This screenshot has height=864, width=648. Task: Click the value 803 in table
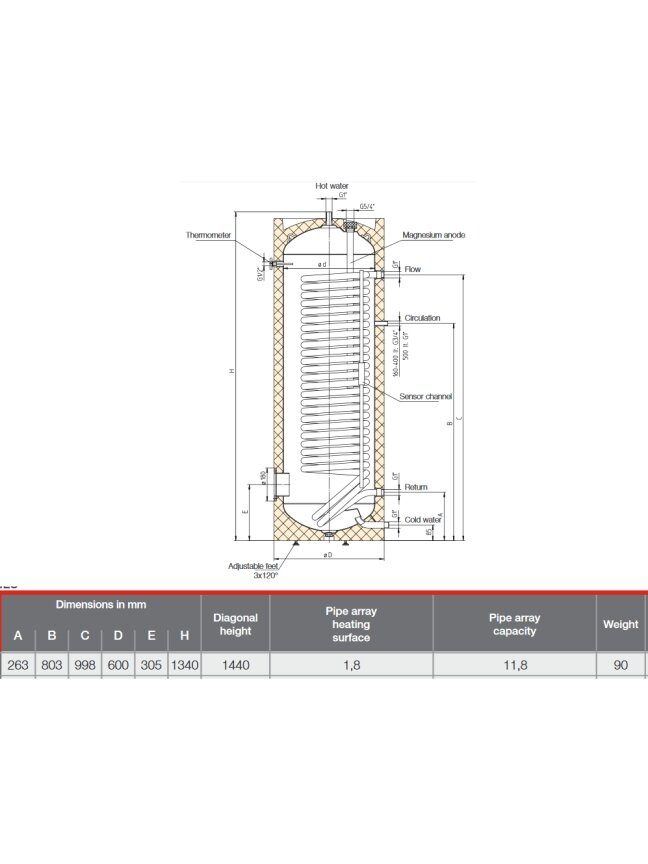click(52, 665)
